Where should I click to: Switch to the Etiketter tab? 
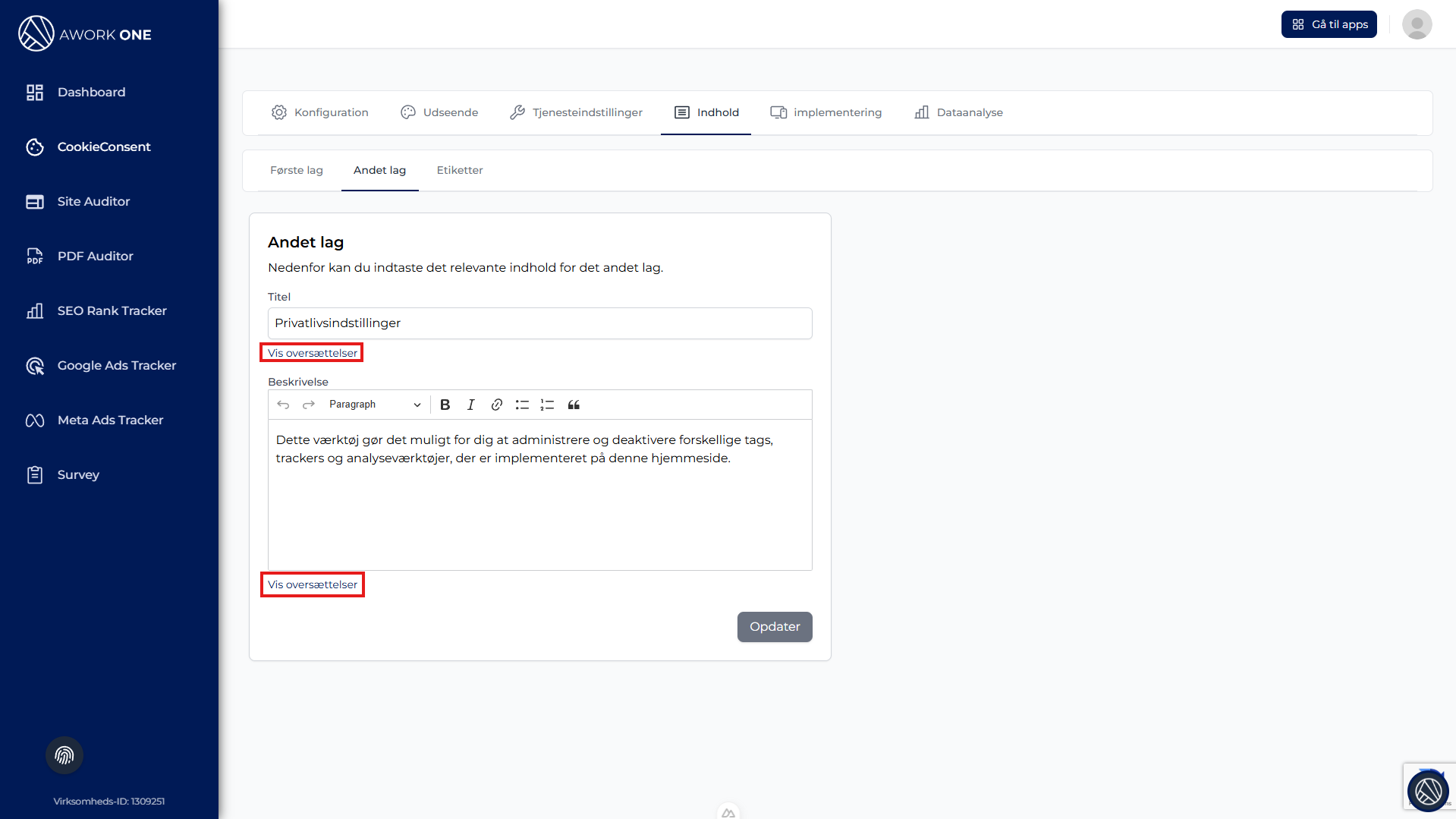point(459,170)
